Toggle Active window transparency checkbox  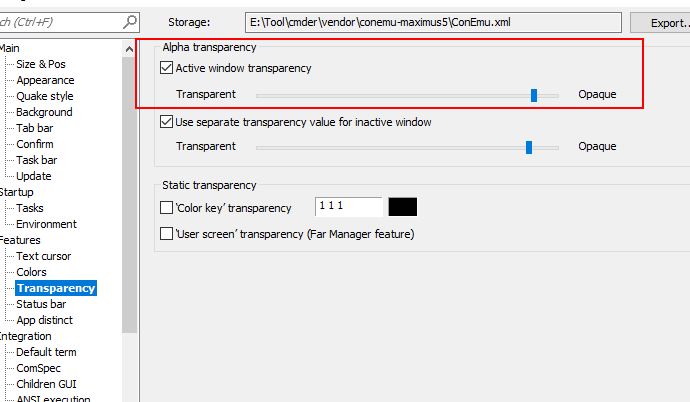(167, 69)
